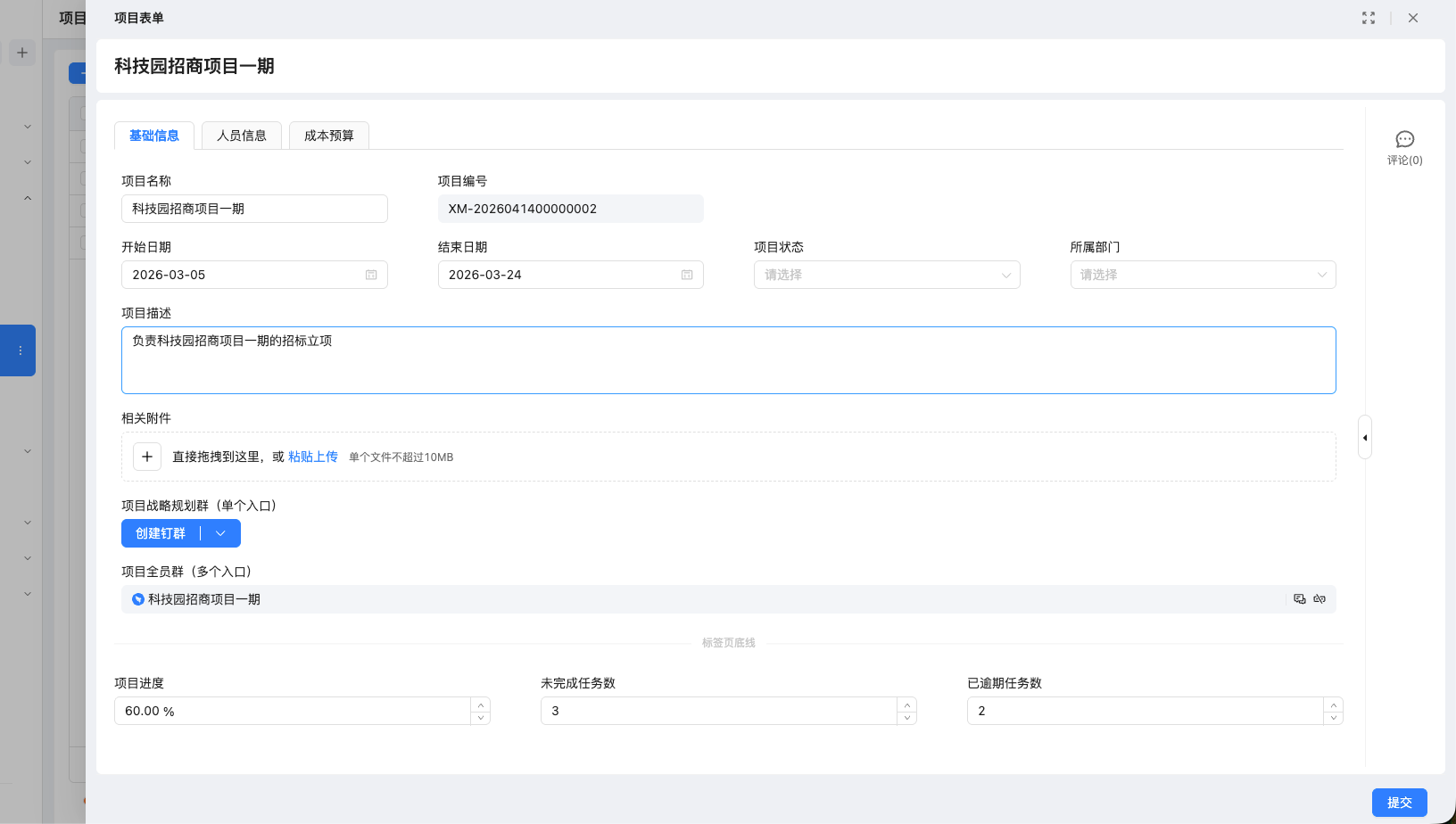This screenshot has width=1456, height=824.
Task: Decrease 未完成任务数 with down arrow
Action: [907, 718]
